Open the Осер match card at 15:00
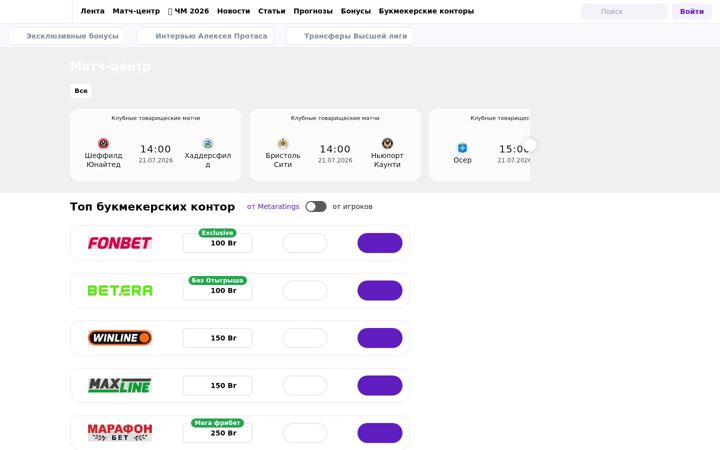The width and height of the screenshot is (720, 450). (x=479, y=145)
